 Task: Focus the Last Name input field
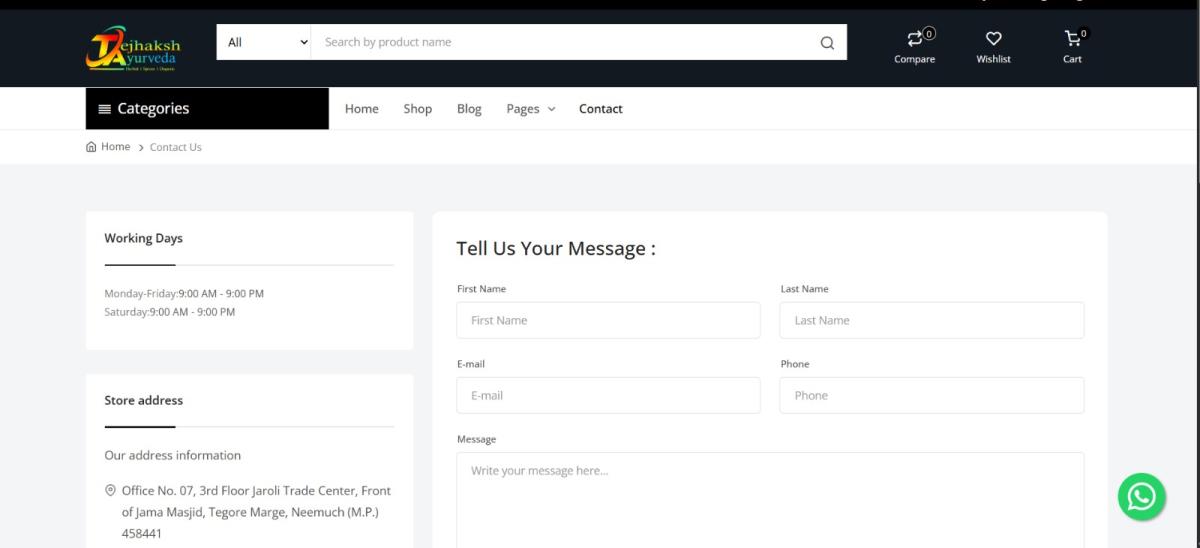tap(931, 320)
